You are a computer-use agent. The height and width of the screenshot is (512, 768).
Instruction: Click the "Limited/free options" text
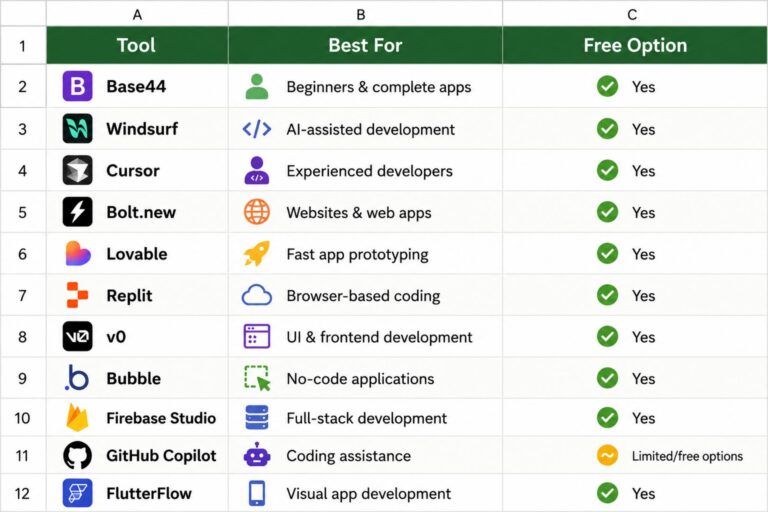pos(687,456)
